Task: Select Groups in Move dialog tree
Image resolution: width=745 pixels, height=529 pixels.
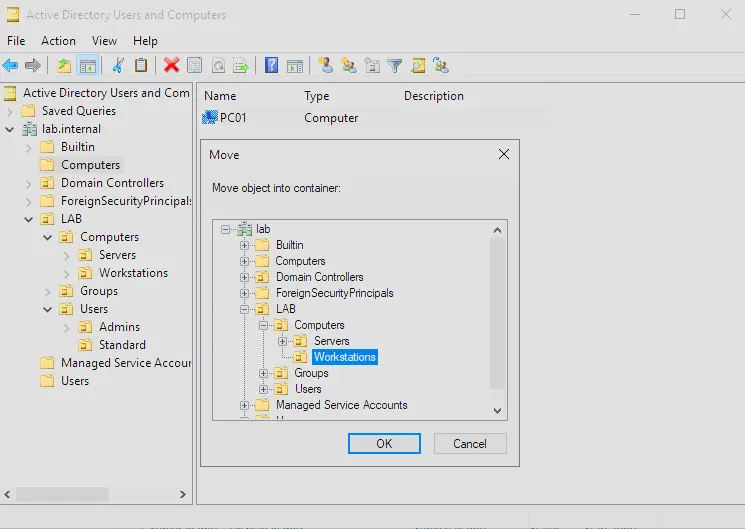Action: click(311, 373)
